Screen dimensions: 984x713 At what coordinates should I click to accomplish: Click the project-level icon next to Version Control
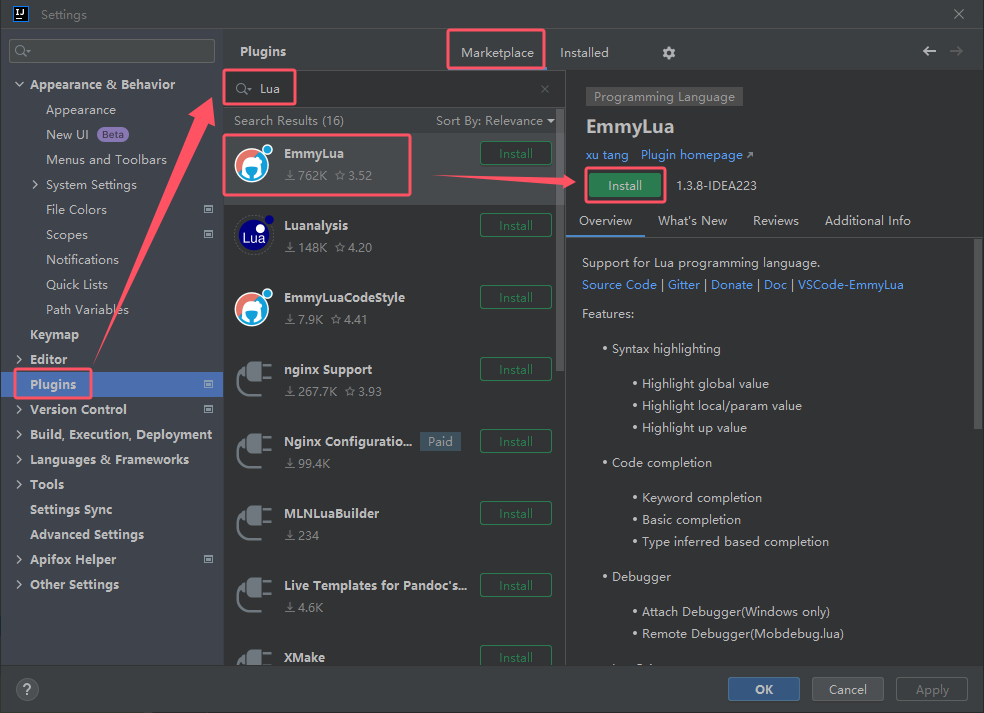point(208,409)
